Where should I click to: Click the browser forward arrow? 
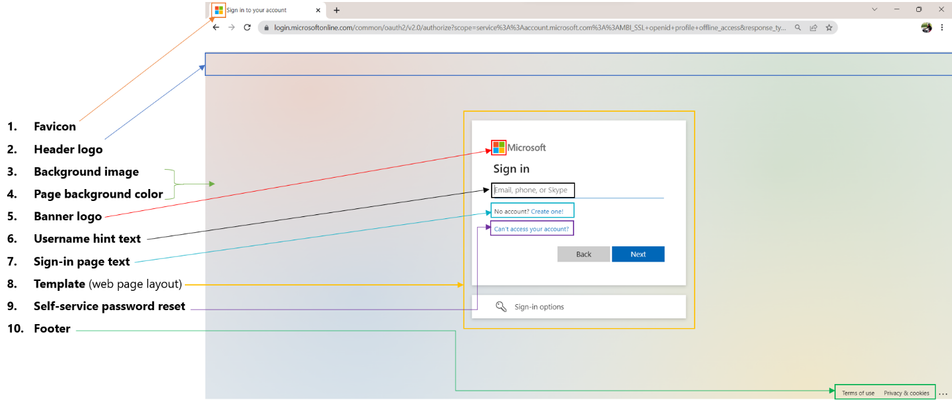231,27
